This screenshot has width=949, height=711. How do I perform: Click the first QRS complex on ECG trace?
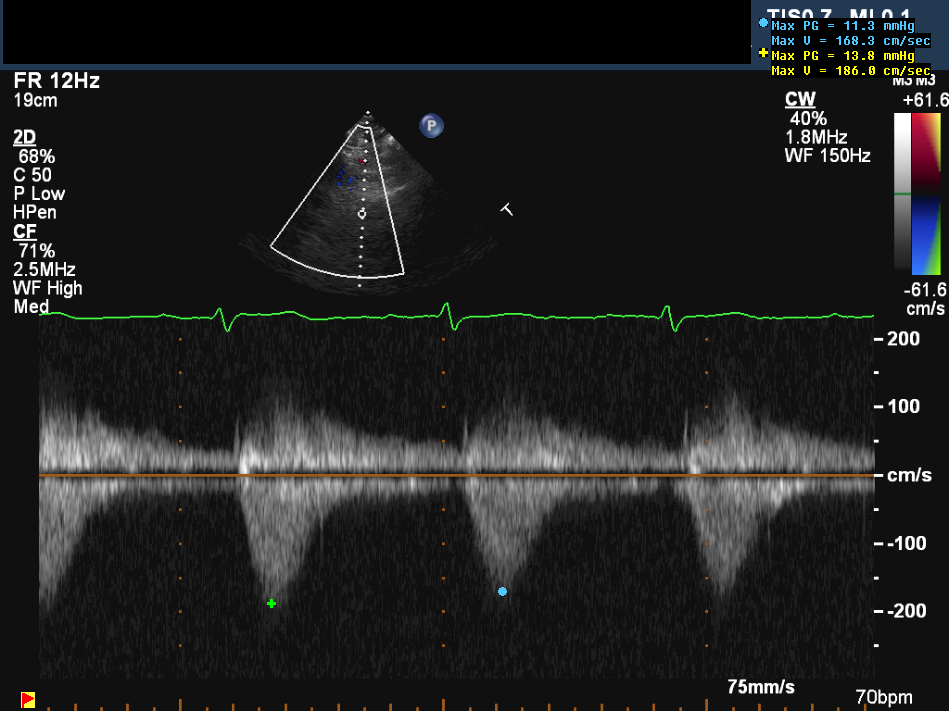pos(223,317)
